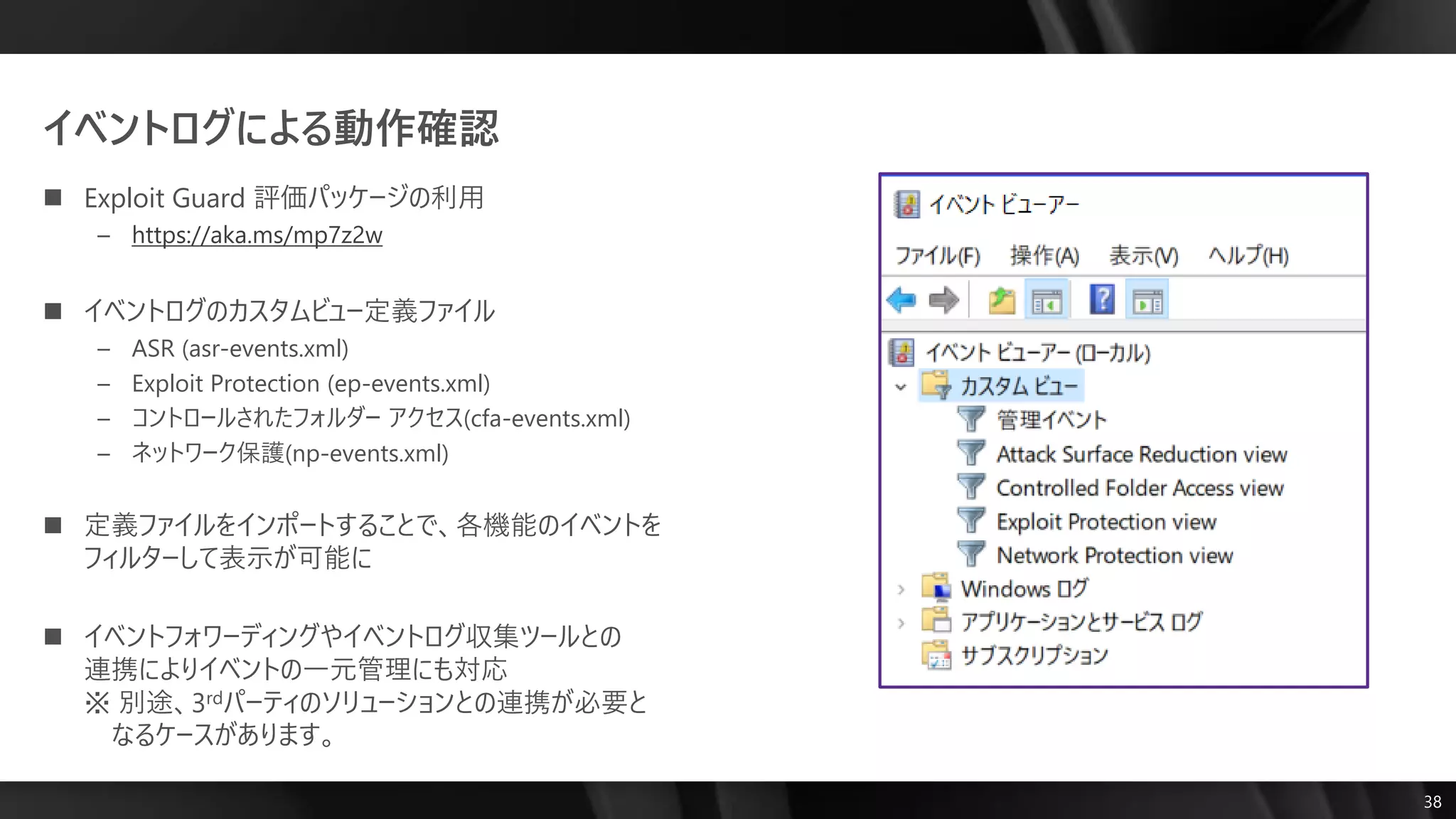Select Network Protection view
1456x819 pixels.
(1115, 555)
